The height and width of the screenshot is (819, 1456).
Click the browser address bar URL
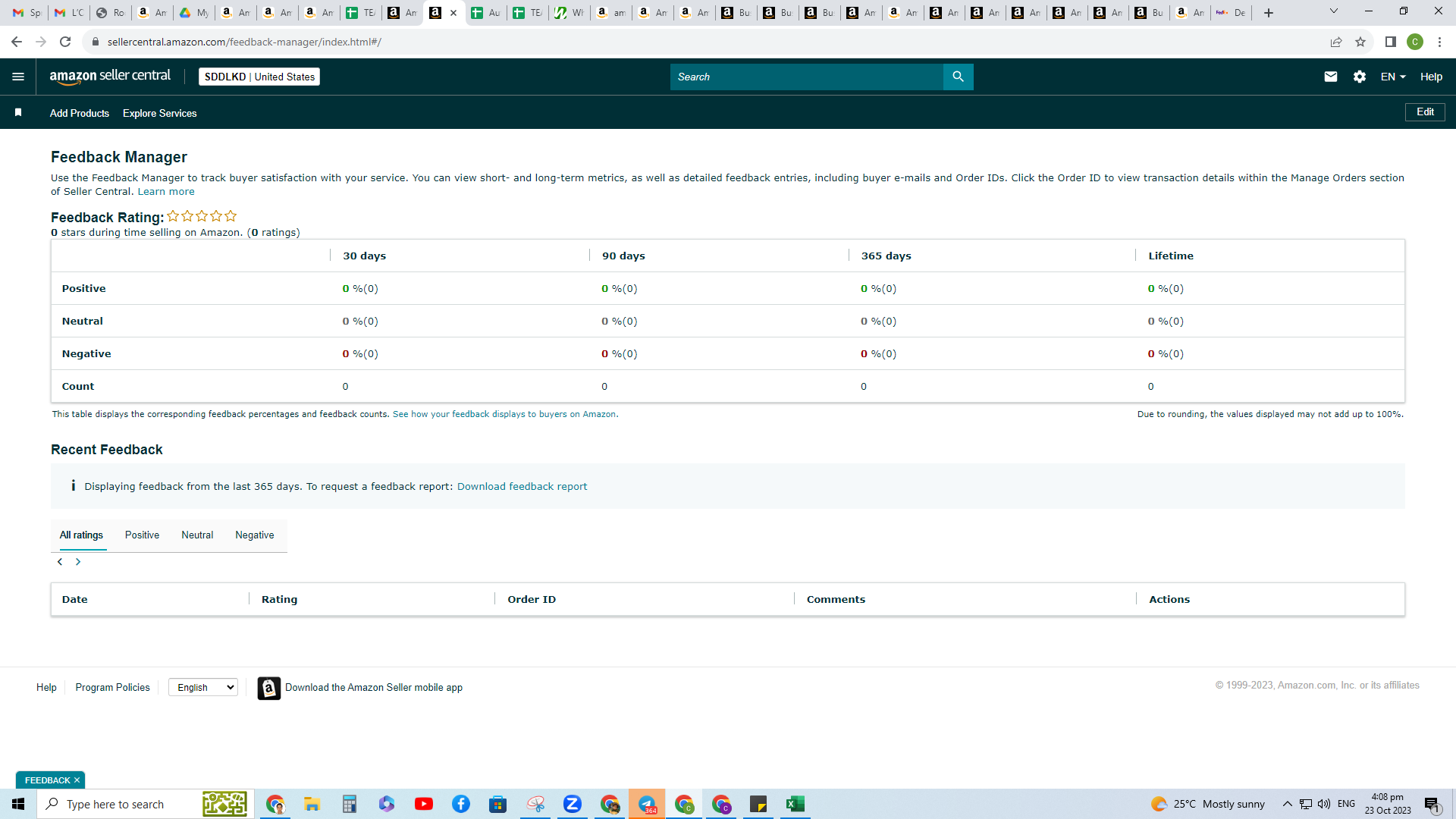244,42
